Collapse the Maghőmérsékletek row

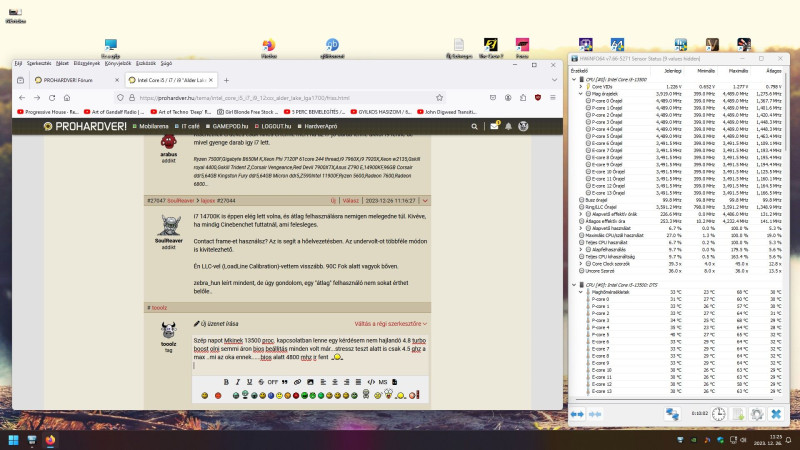[581, 292]
